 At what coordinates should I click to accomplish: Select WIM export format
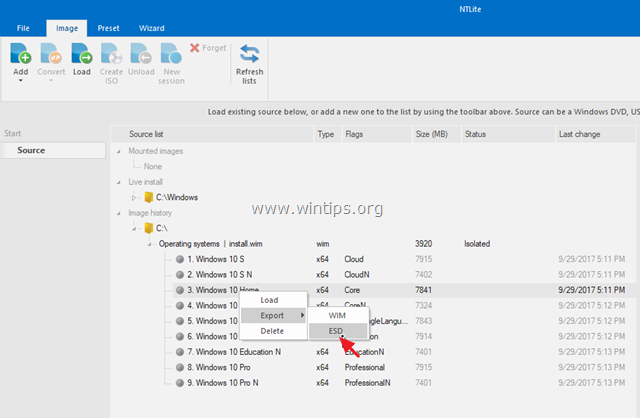tap(338, 316)
